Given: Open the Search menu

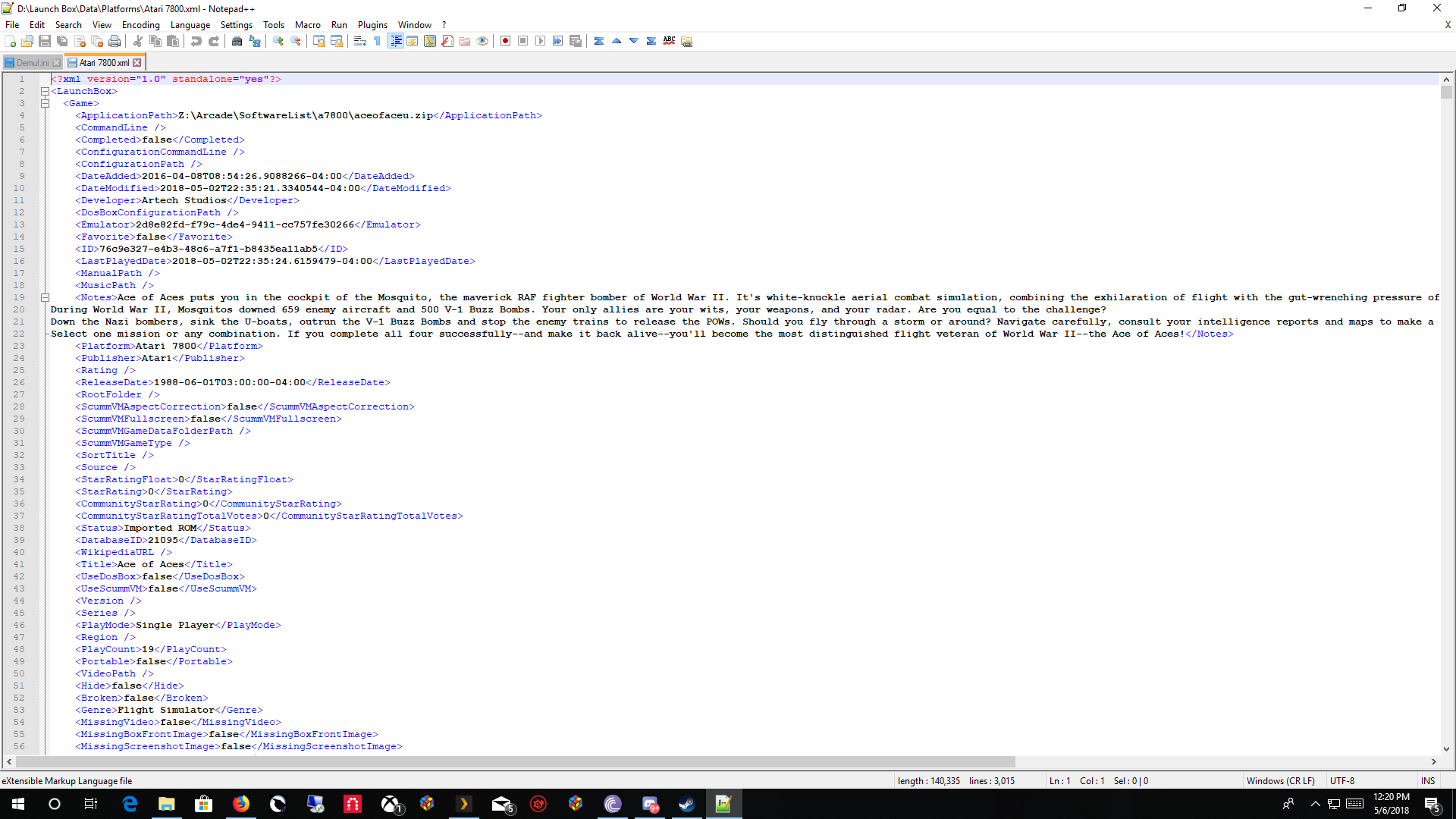Looking at the screenshot, I should click(x=68, y=24).
